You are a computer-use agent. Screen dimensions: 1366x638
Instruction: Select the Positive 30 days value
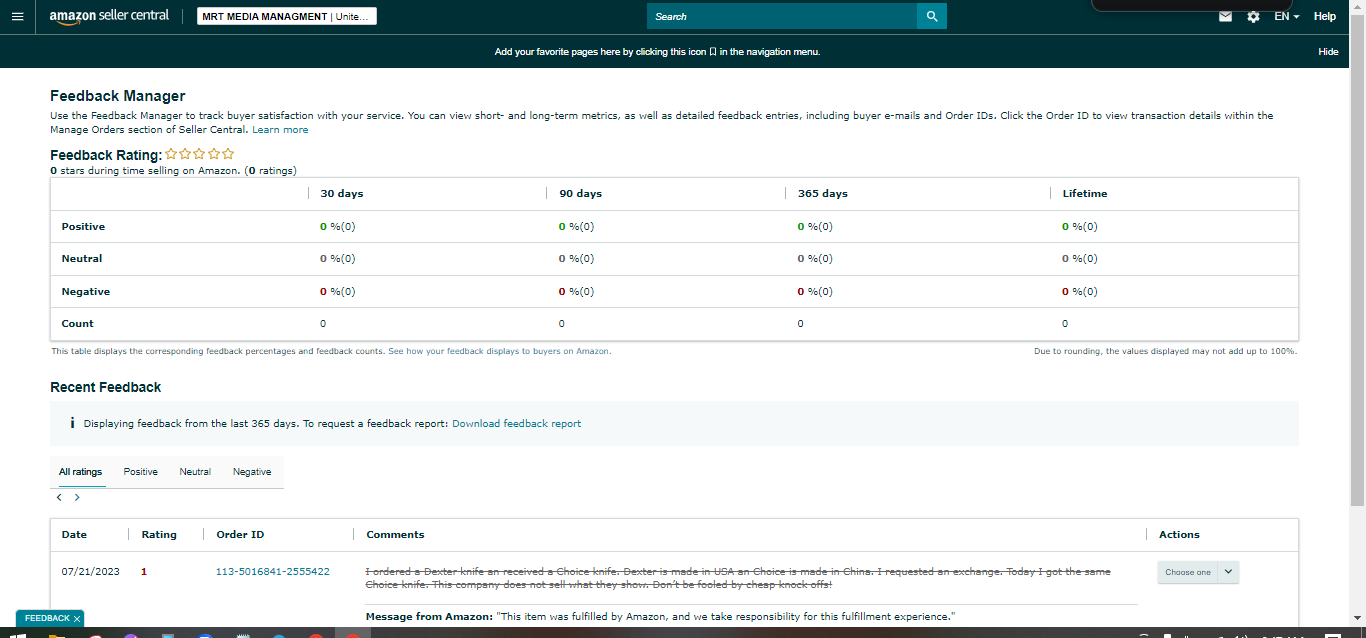pos(338,227)
